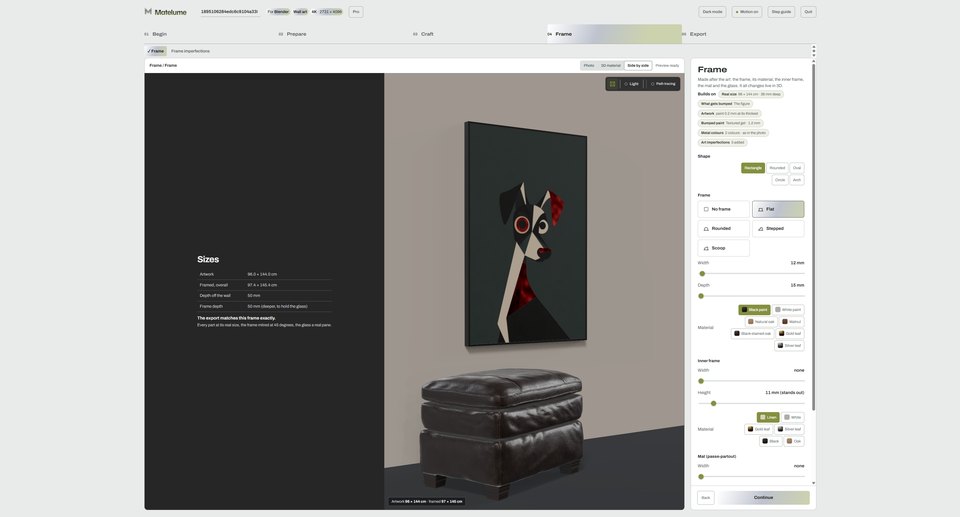The image size is (960, 517).
Task: Click the Artwork paint thickness chip
Action: click(729, 113)
